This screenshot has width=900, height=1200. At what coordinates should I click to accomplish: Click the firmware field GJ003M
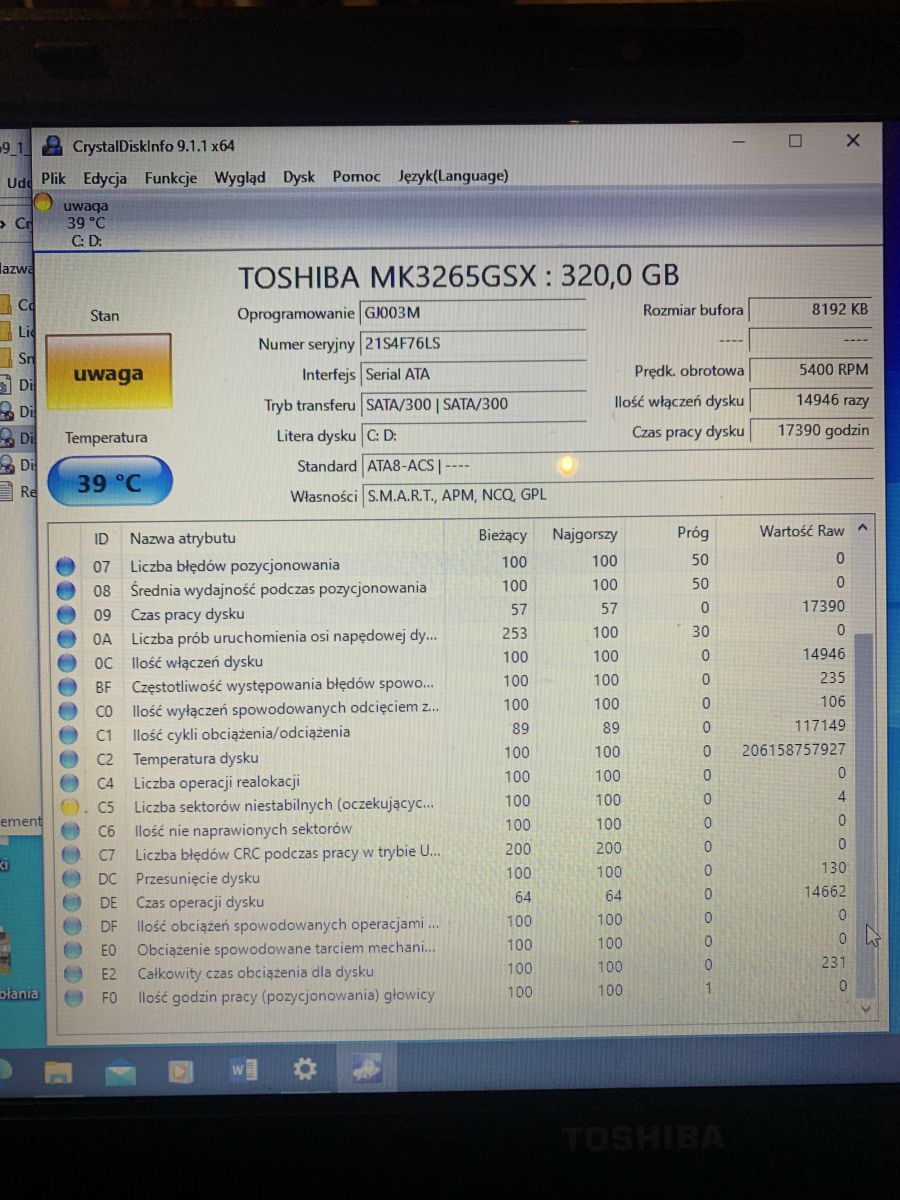(472, 313)
